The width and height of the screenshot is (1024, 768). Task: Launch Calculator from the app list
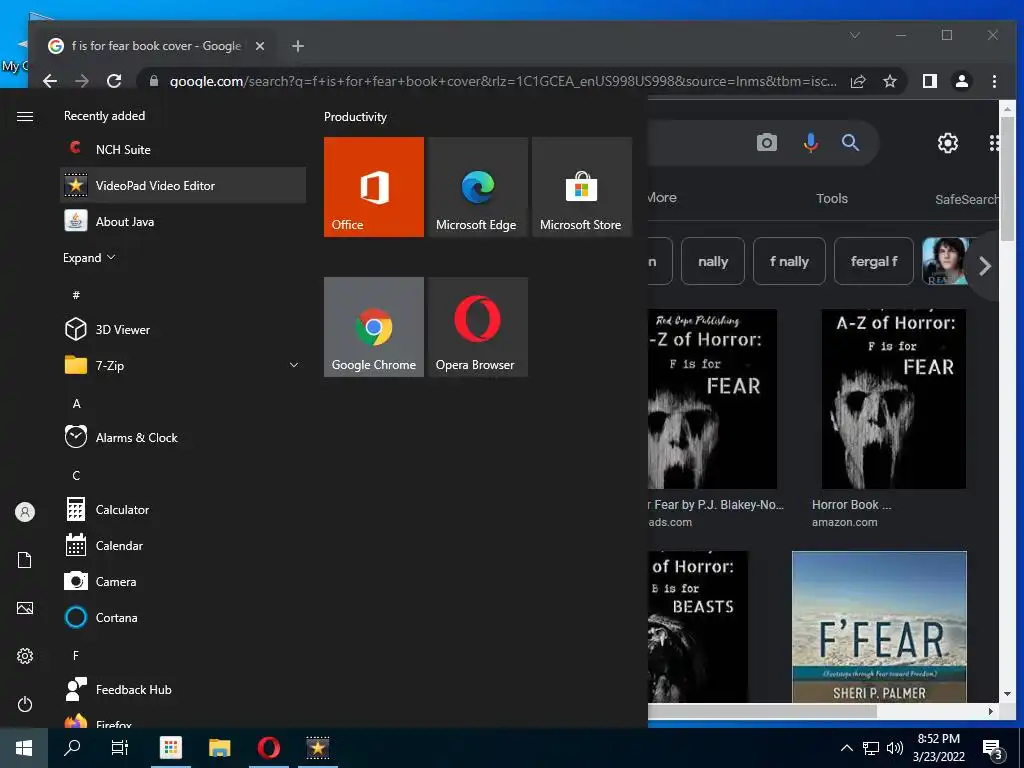[183, 509]
